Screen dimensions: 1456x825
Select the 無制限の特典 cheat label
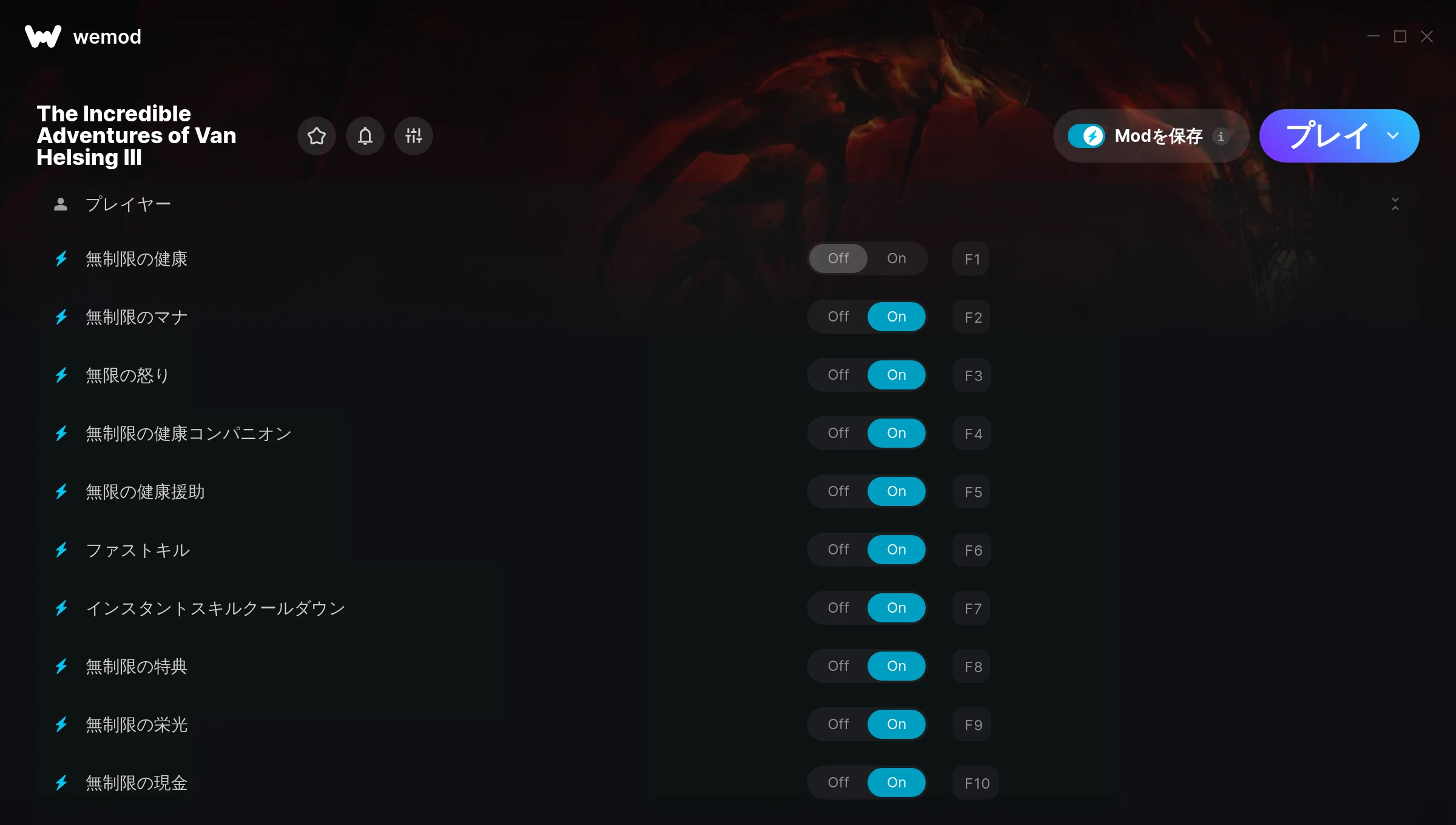tap(136, 667)
